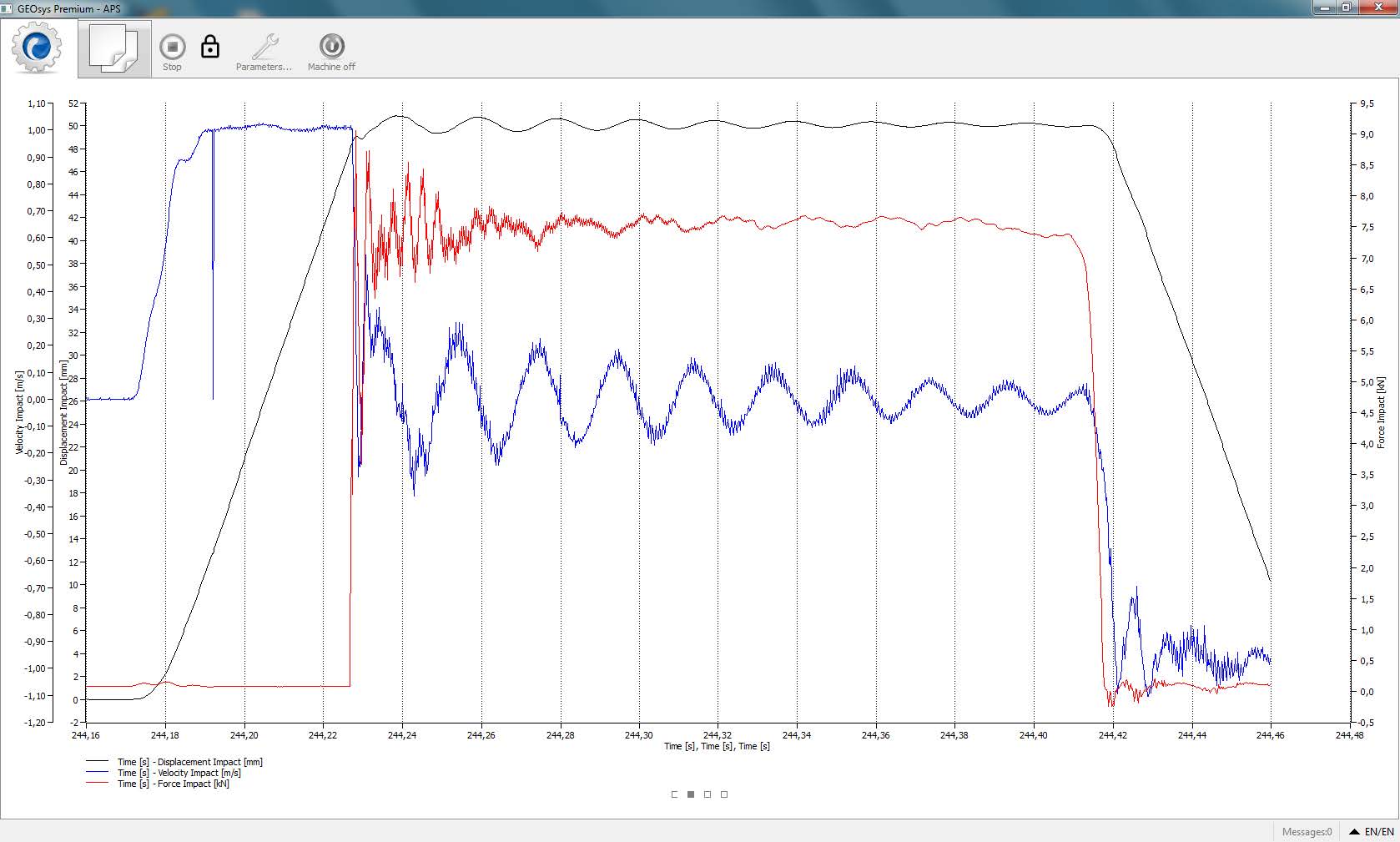Viewport: 1400px width, 842px height.
Task: Click the Force Impact [kN] axis title
Action: (1381, 412)
